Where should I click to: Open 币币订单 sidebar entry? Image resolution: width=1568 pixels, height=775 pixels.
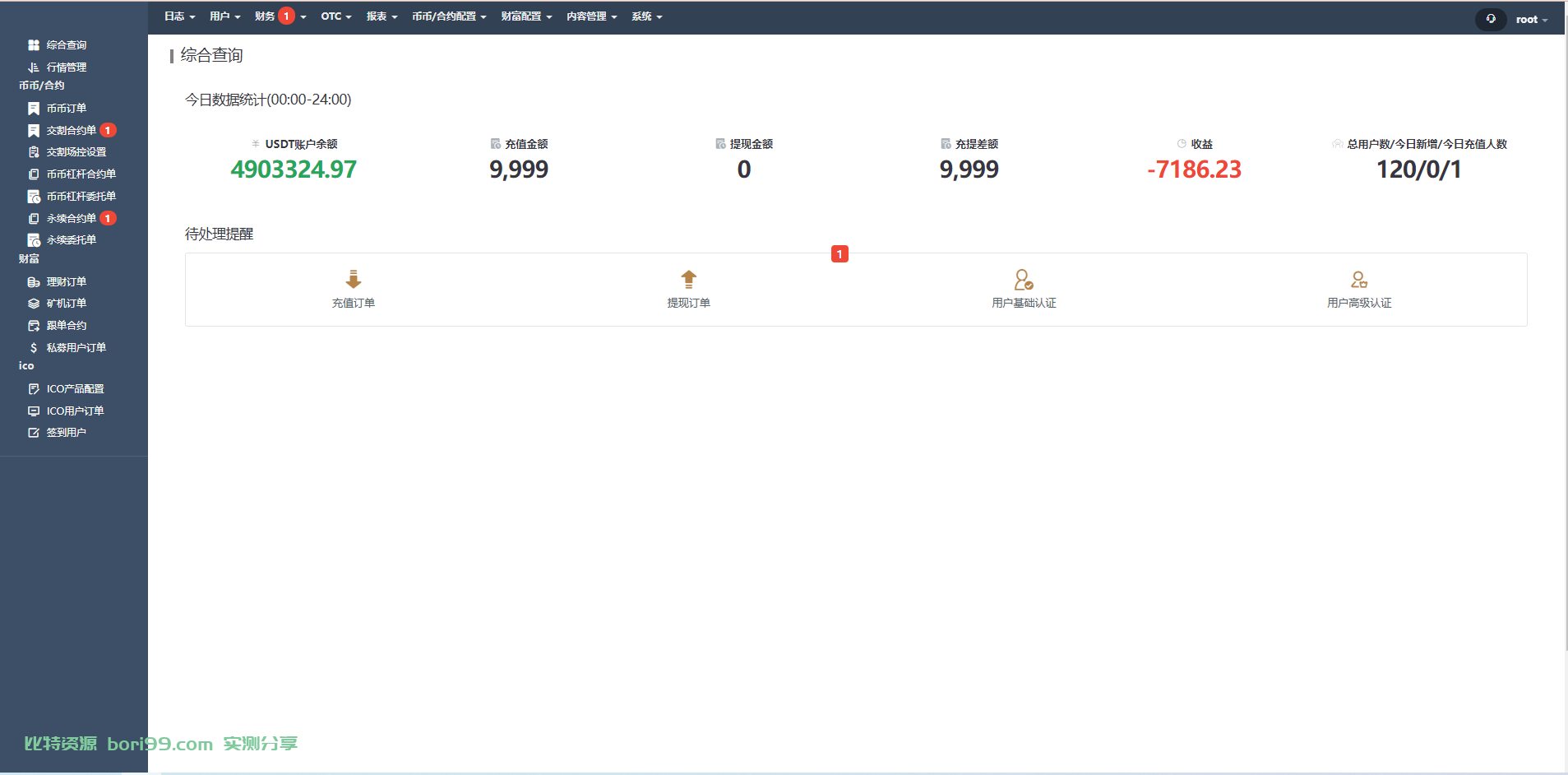click(67, 109)
